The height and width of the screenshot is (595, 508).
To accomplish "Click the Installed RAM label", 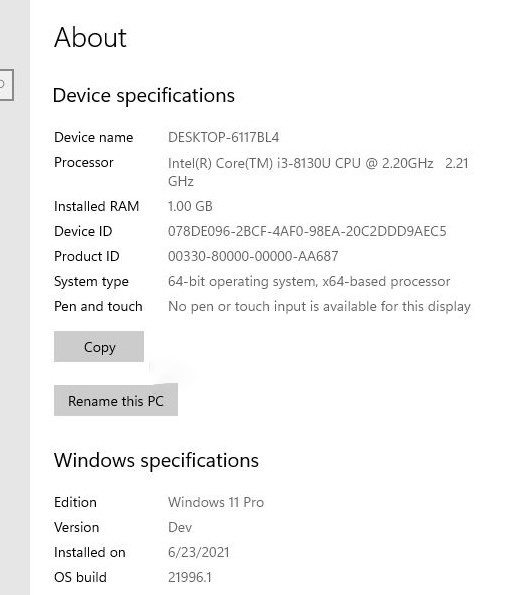I will pos(96,206).
